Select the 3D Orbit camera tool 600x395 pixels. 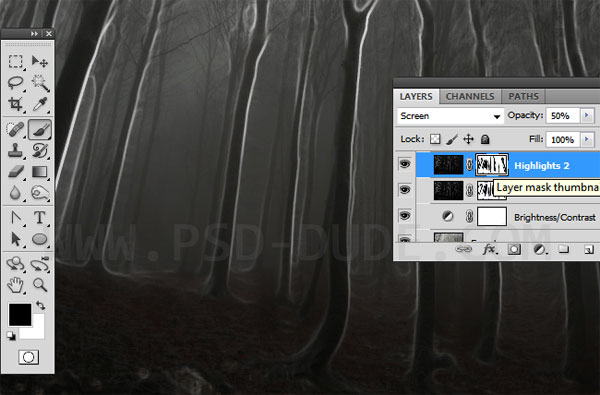[x=40, y=264]
